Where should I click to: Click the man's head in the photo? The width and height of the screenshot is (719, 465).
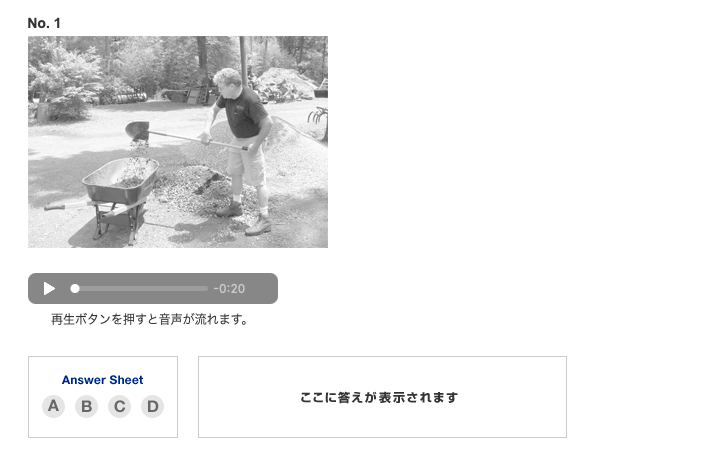tap(229, 81)
